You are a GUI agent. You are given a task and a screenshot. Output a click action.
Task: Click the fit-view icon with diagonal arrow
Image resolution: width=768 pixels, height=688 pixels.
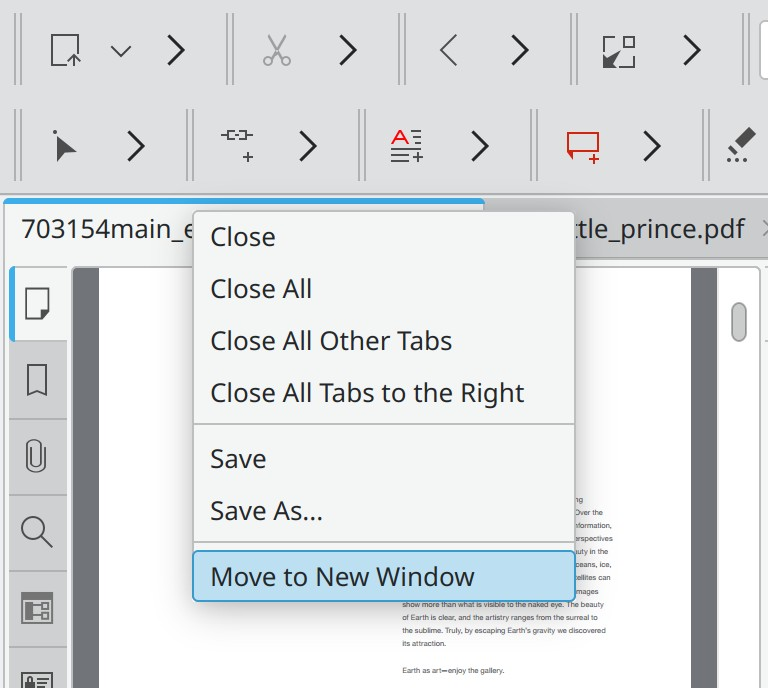pyautogui.click(x=619, y=51)
